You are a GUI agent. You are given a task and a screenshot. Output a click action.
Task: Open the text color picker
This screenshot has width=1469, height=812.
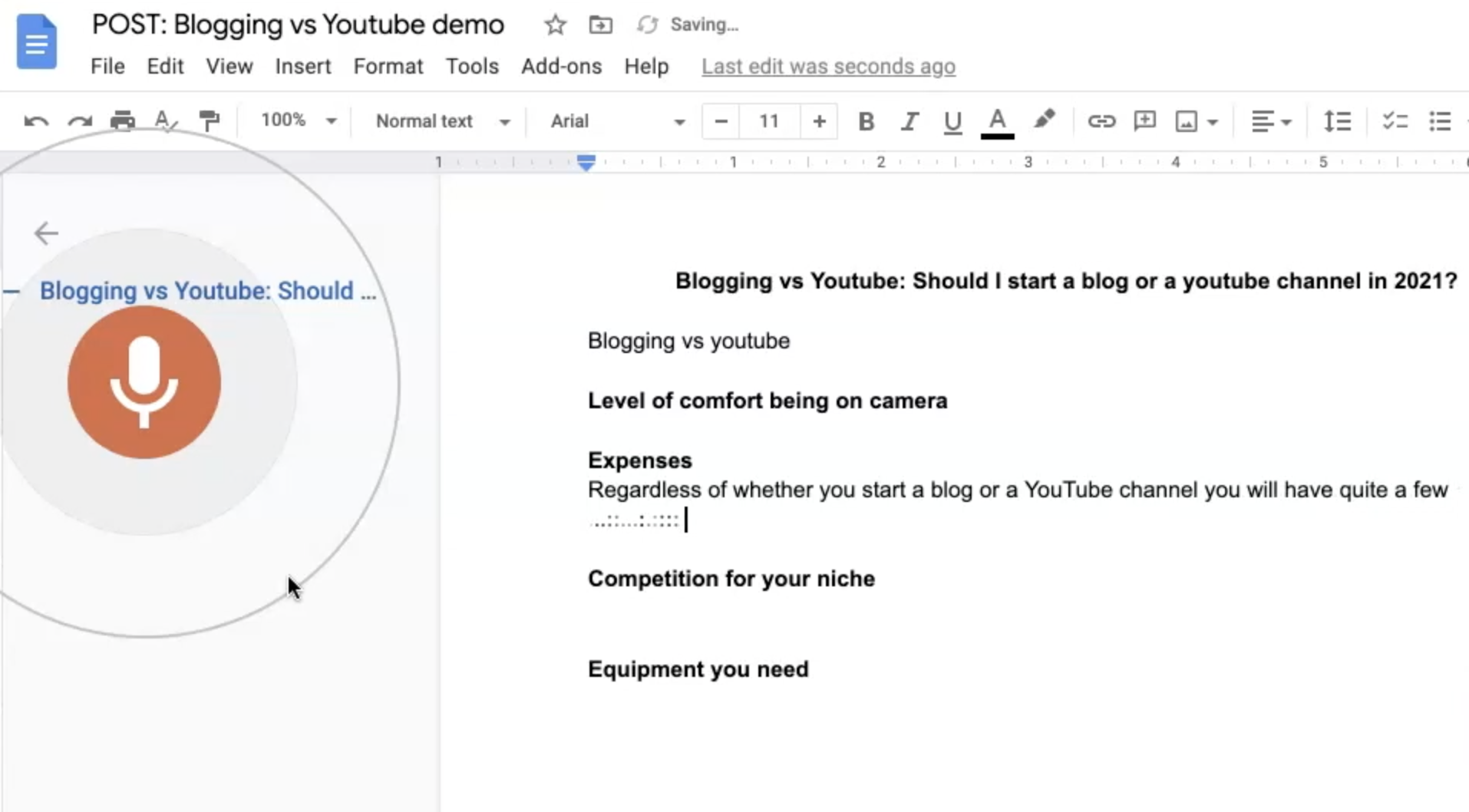pyautogui.click(x=997, y=123)
